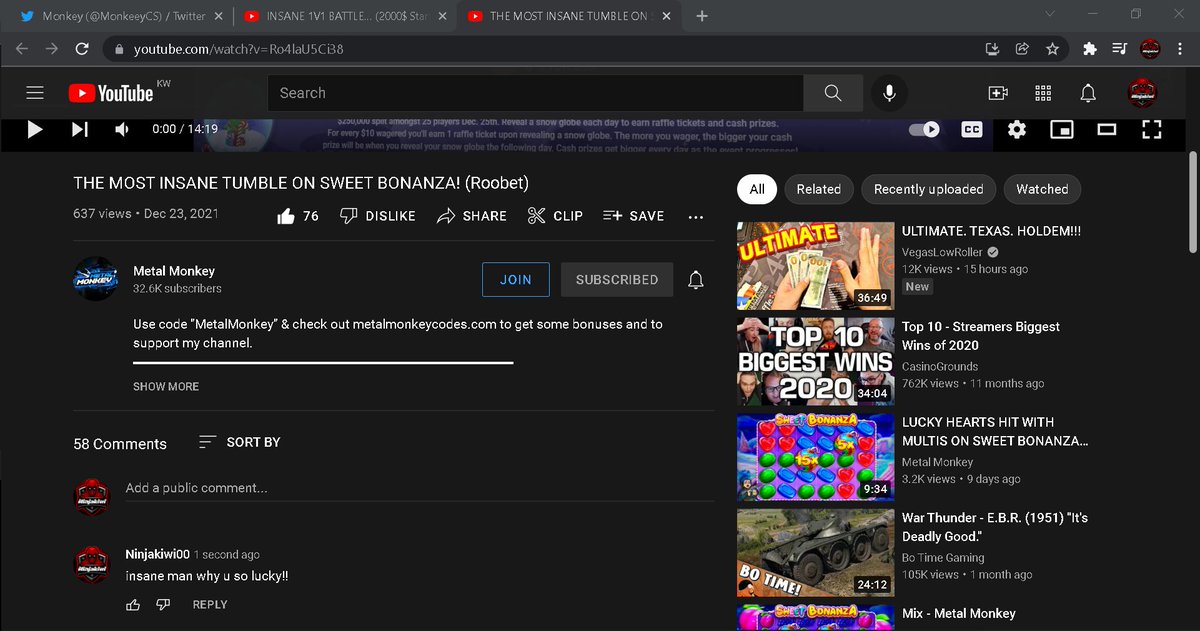Toggle closed captions (CC)
Screen dimensions: 1200x631
click(971, 129)
